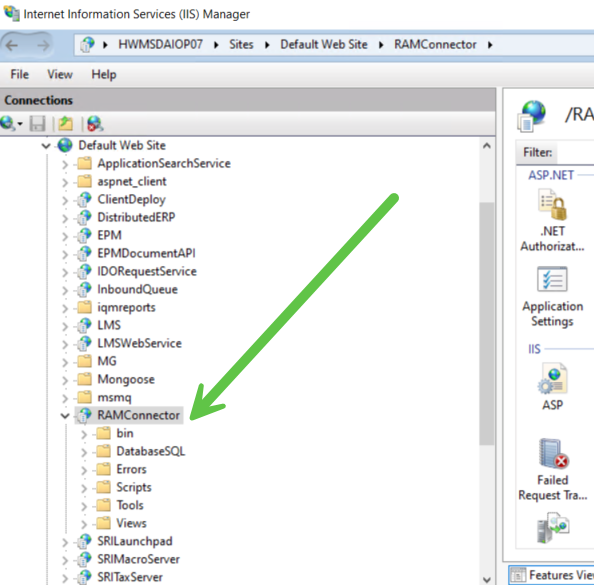Open dropdown arrow after RAMConnector in breadcrumb
The width and height of the screenshot is (594, 585).
(x=490, y=45)
